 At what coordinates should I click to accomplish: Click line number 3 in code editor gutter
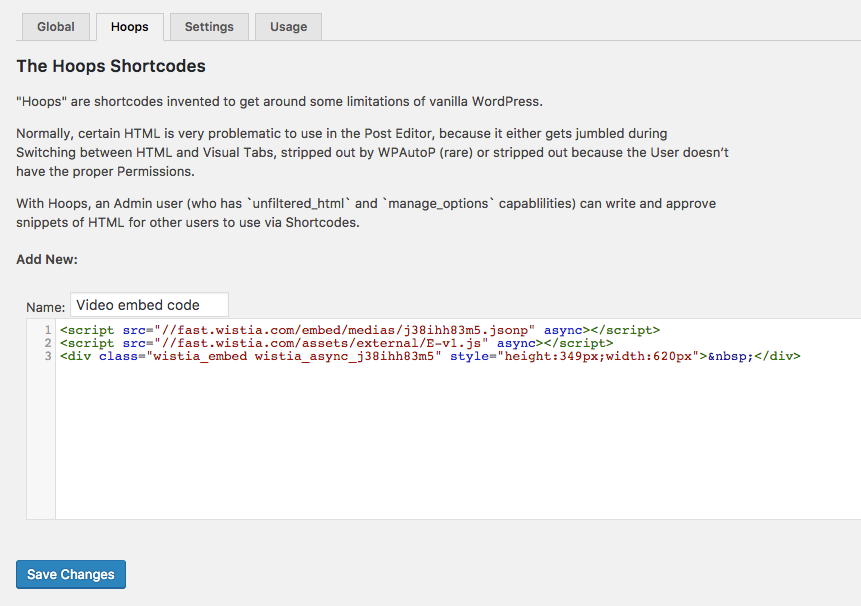[x=48, y=356]
